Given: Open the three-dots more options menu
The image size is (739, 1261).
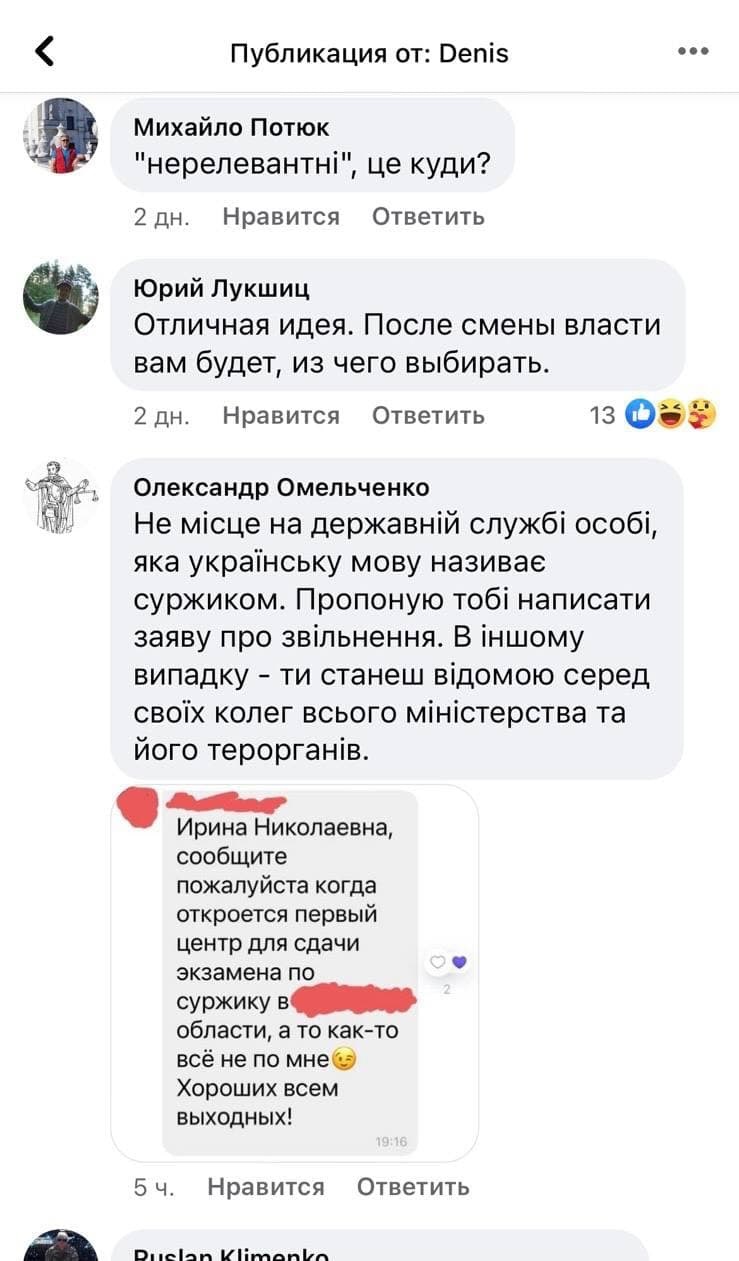Looking at the screenshot, I should pos(693,52).
